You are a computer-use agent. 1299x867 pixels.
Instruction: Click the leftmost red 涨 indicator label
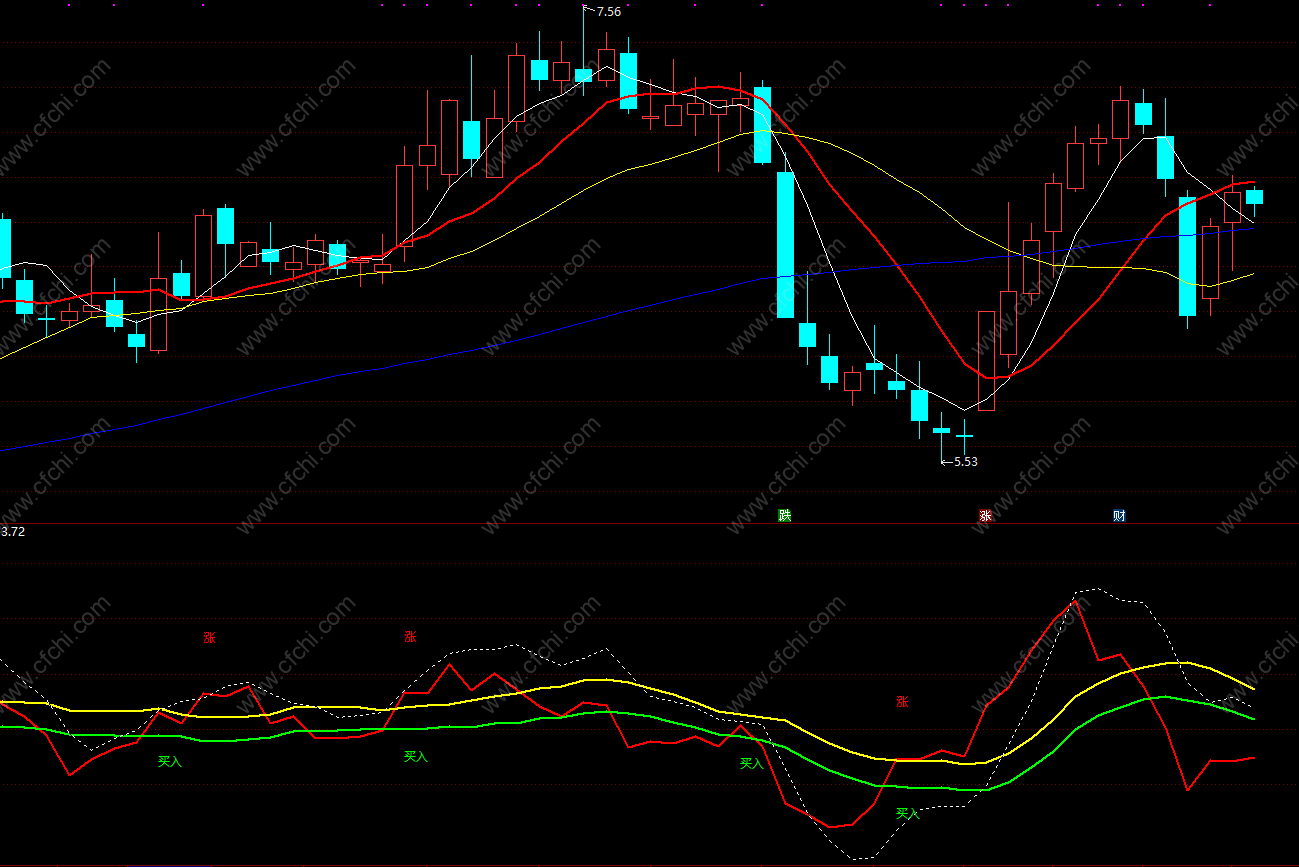(x=209, y=637)
